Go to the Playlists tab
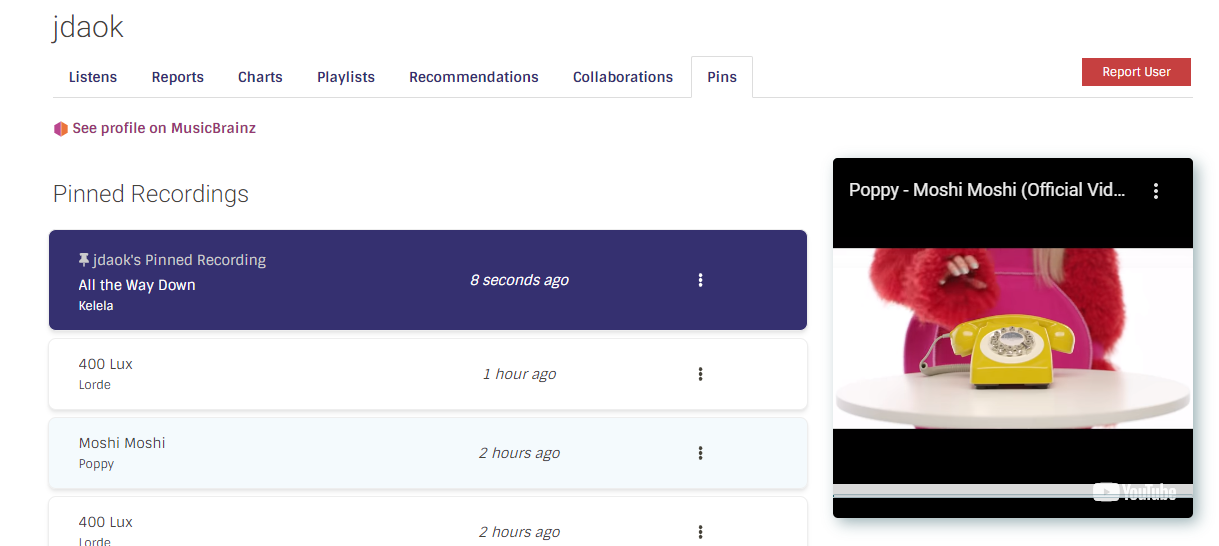This screenshot has width=1219, height=546. tap(346, 77)
